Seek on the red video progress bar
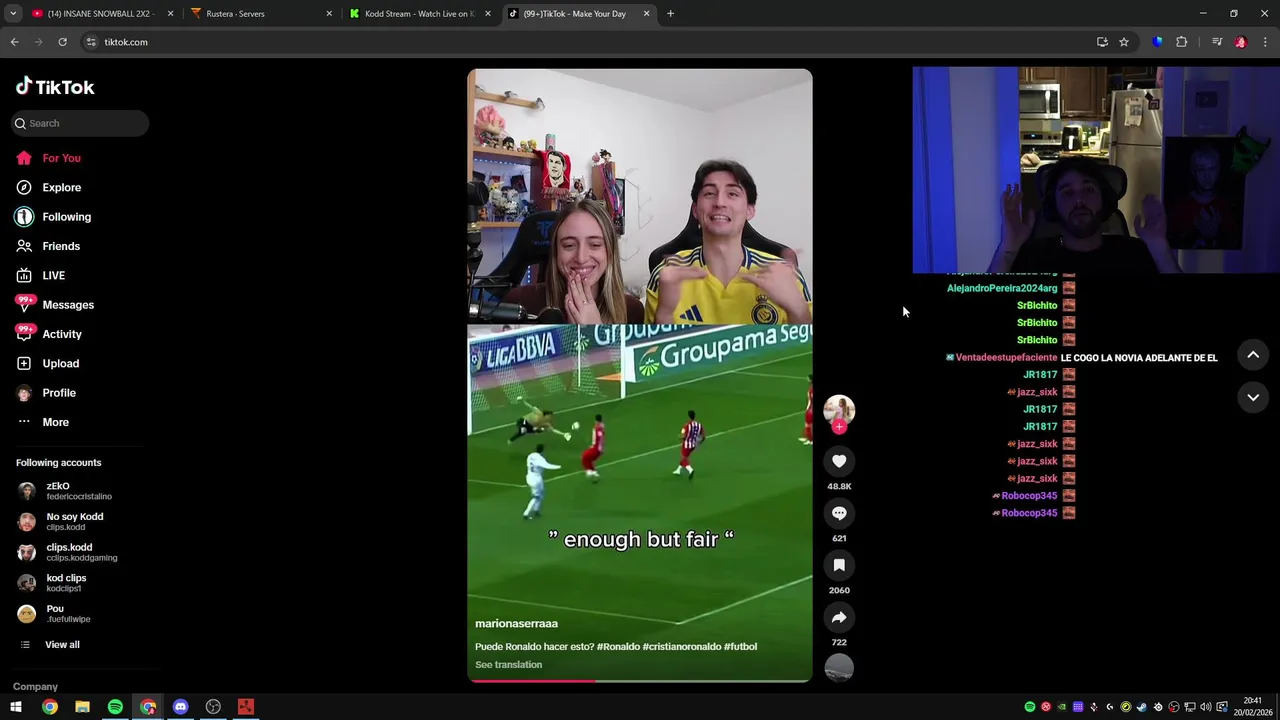1280x720 pixels. click(640, 681)
